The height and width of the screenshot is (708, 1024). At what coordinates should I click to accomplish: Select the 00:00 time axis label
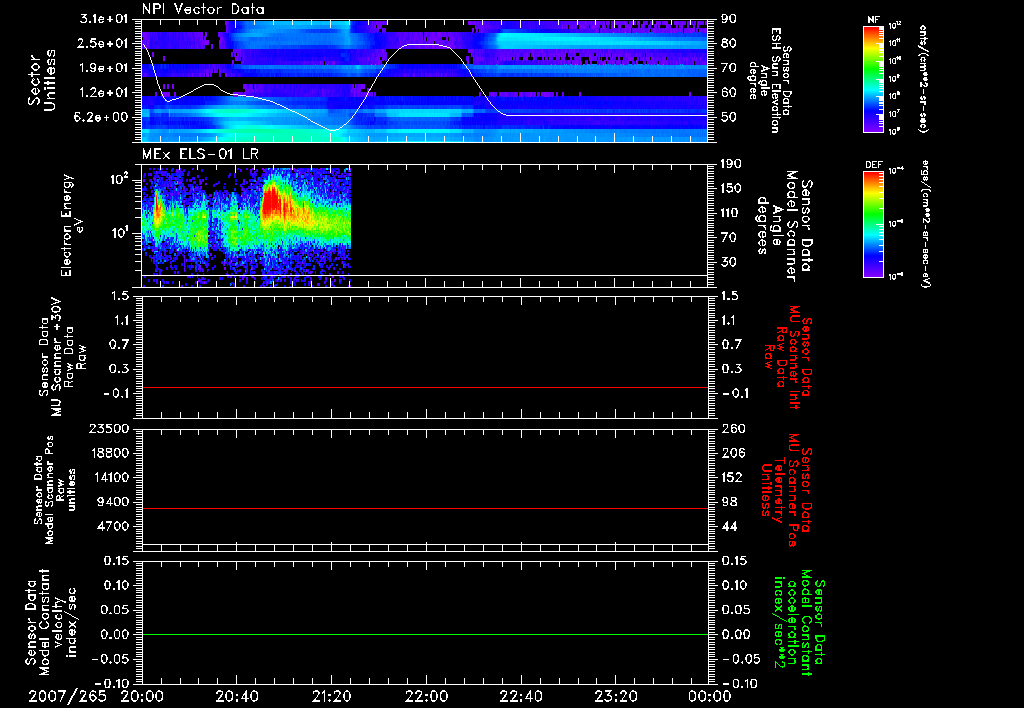pyautogui.click(x=710, y=696)
